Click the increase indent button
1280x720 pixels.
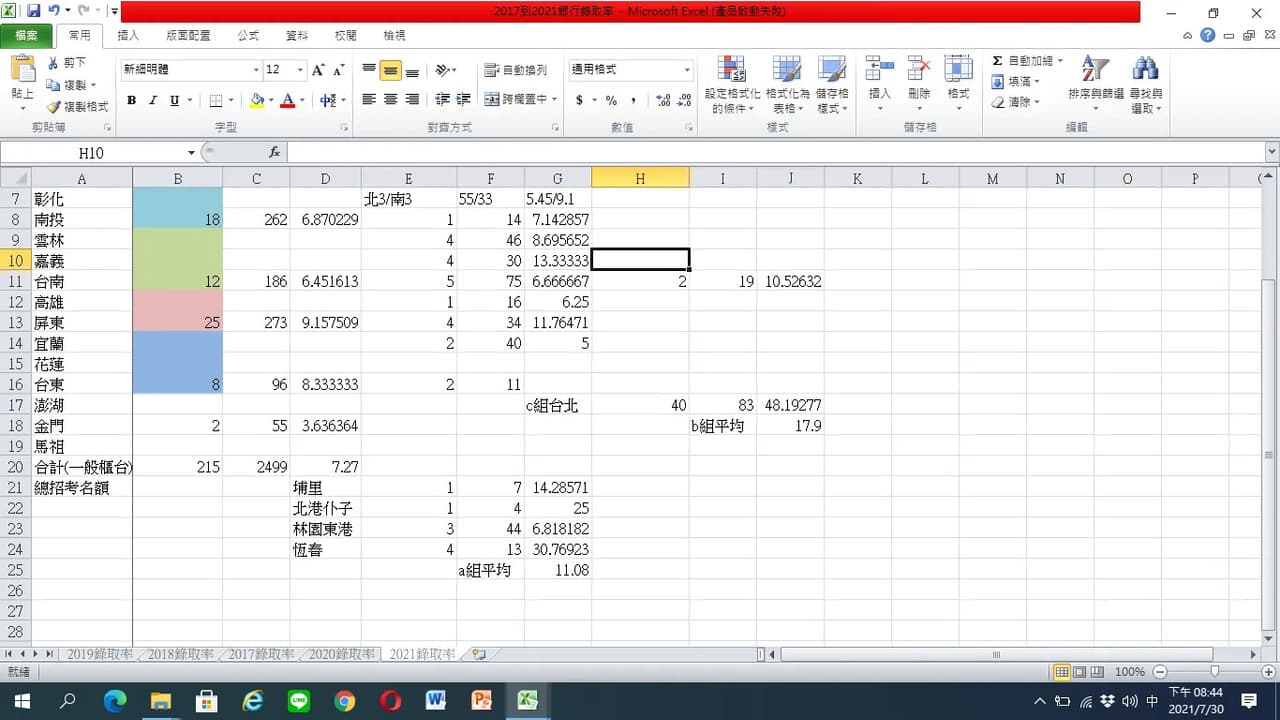click(x=463, y=100)
